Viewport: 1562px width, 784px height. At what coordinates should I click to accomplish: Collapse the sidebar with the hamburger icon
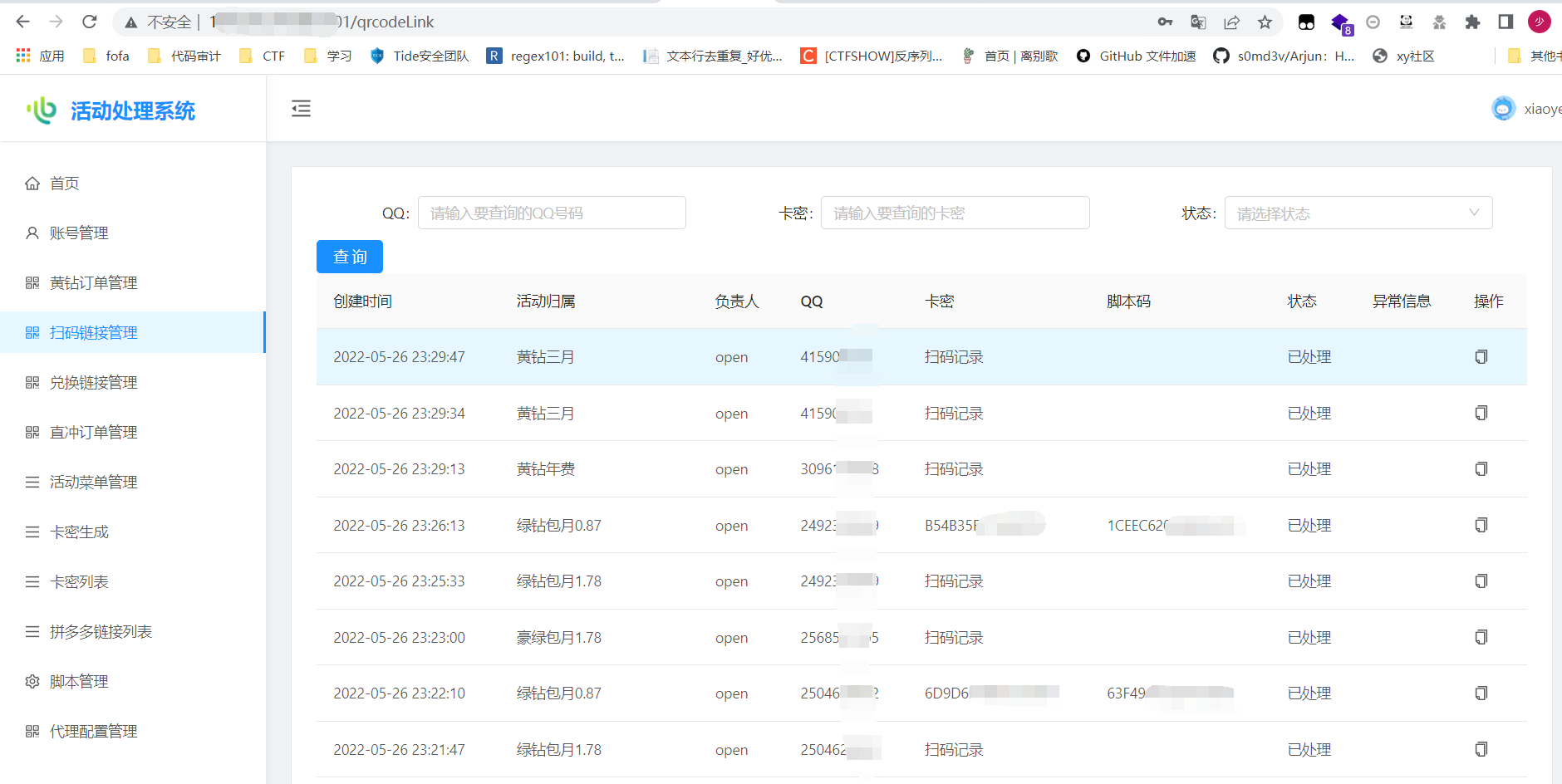click(301, 109)
